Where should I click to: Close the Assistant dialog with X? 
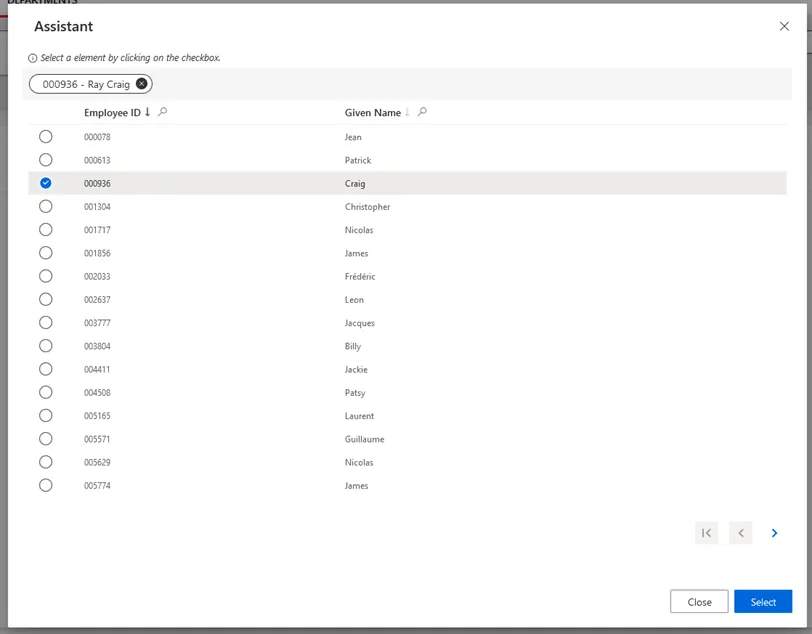(784, 26)
